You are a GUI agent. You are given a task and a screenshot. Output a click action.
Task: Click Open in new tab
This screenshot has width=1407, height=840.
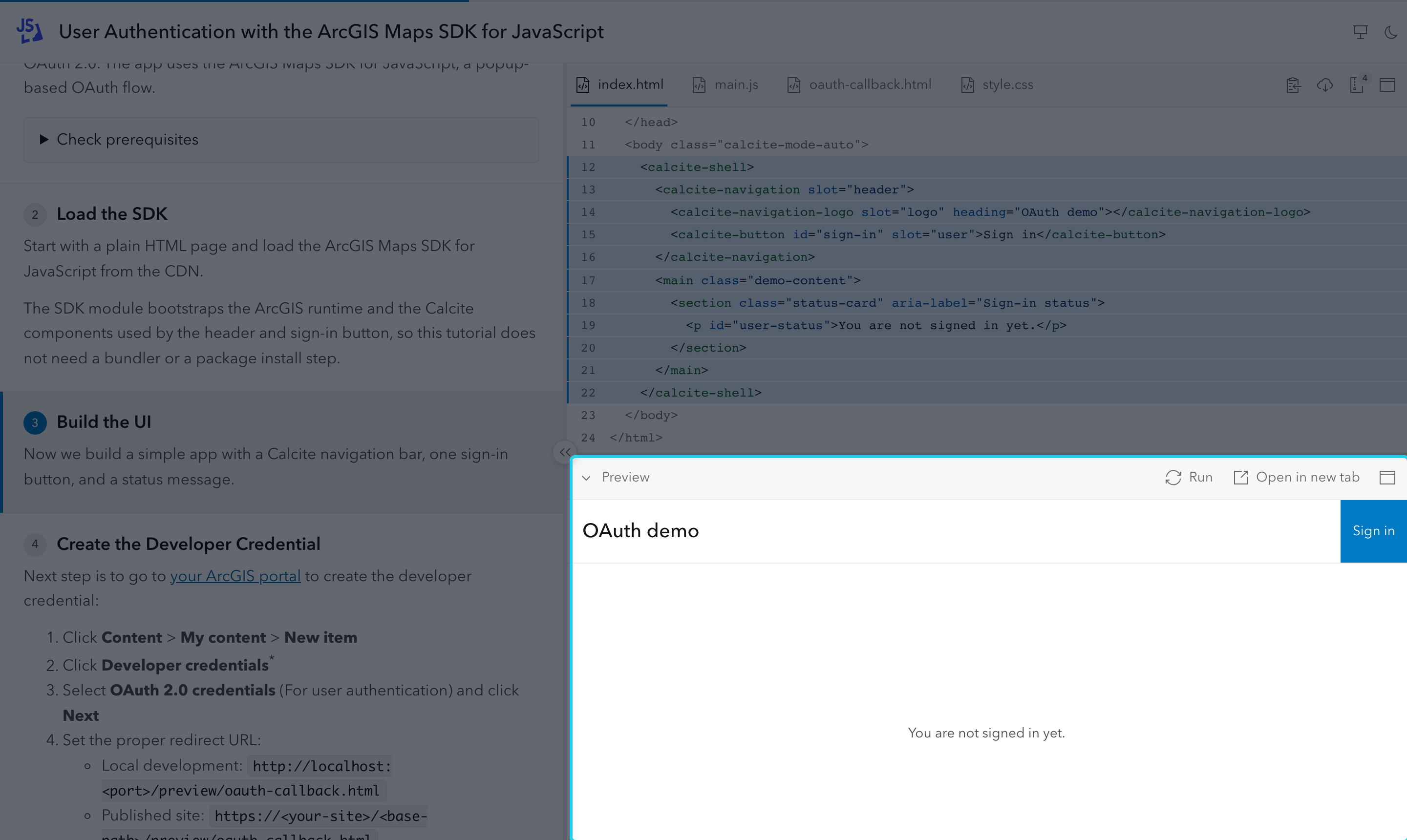click(1297, 477)
